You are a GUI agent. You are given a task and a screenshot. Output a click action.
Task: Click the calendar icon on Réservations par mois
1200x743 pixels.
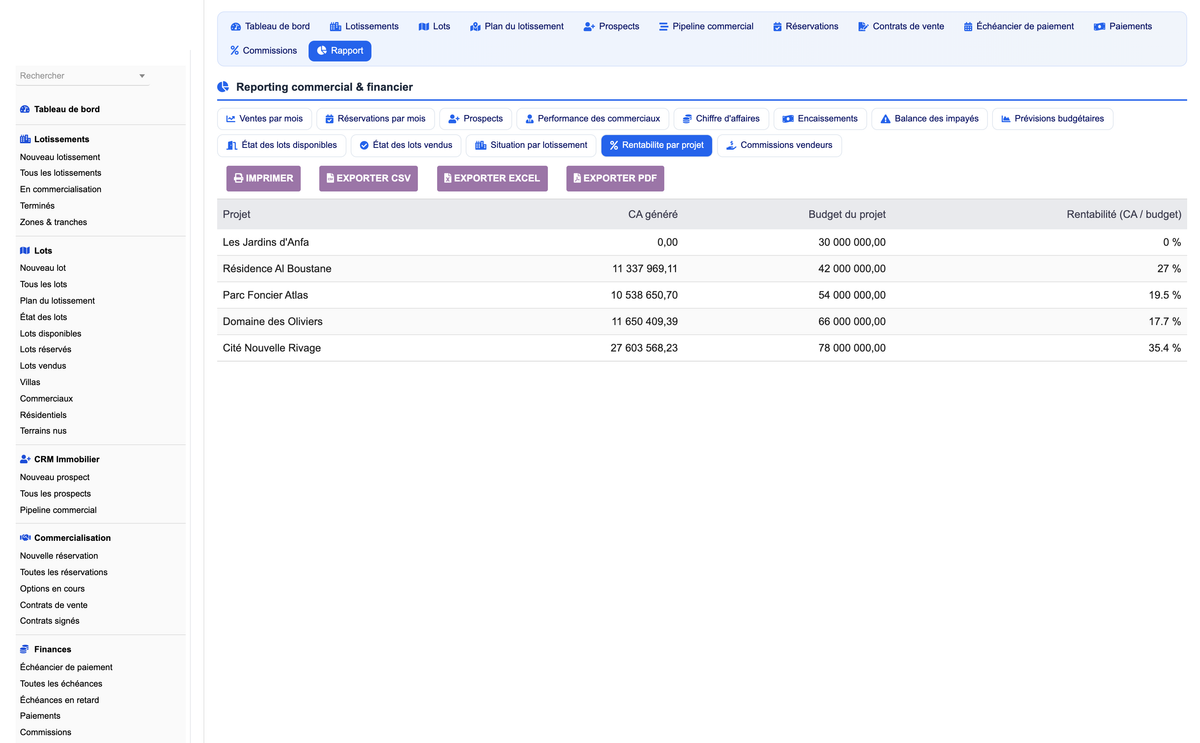pos(329,119)
